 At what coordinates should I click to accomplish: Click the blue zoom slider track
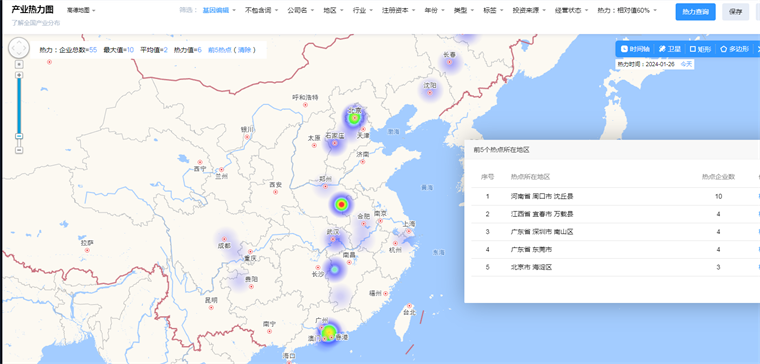(19, 106)
